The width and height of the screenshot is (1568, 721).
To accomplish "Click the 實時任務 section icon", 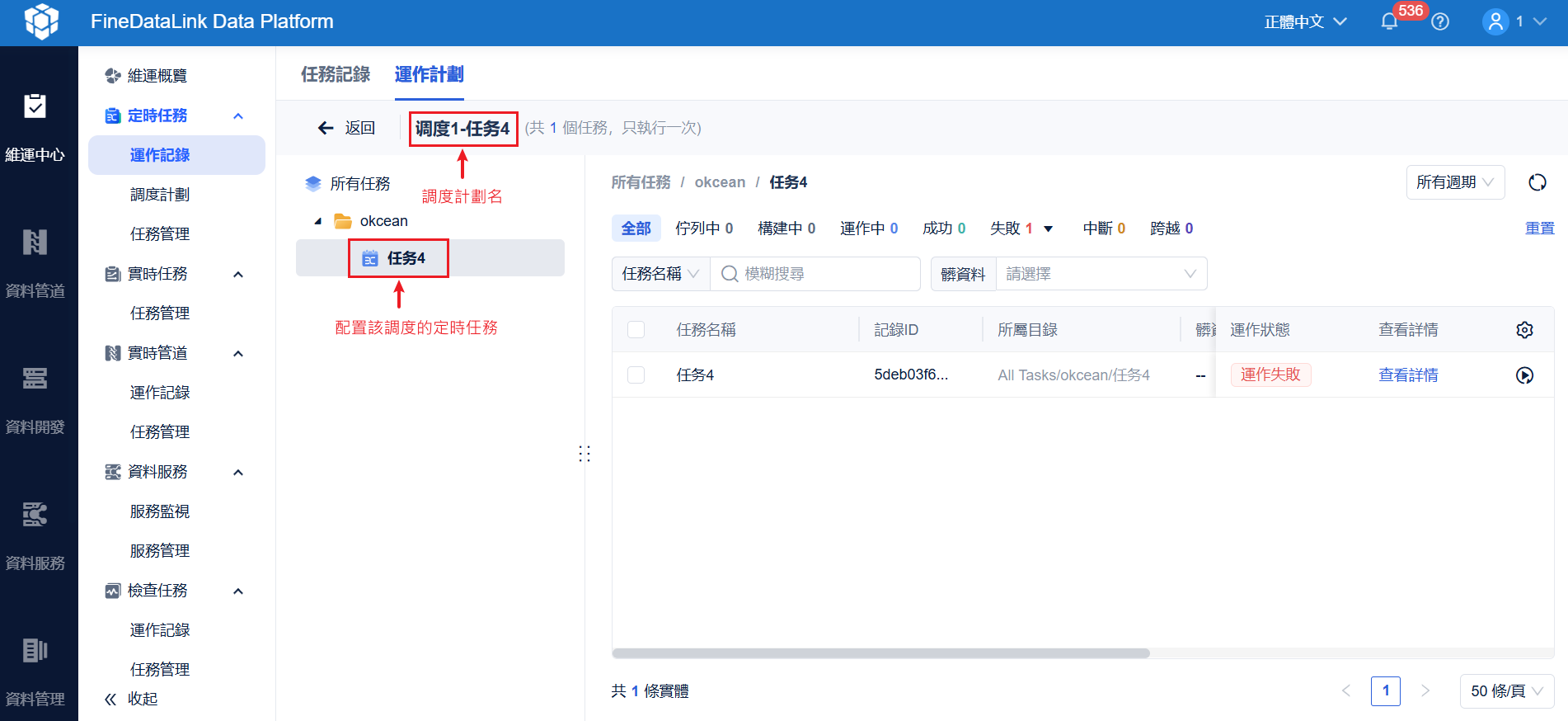I will pos(113,274).
